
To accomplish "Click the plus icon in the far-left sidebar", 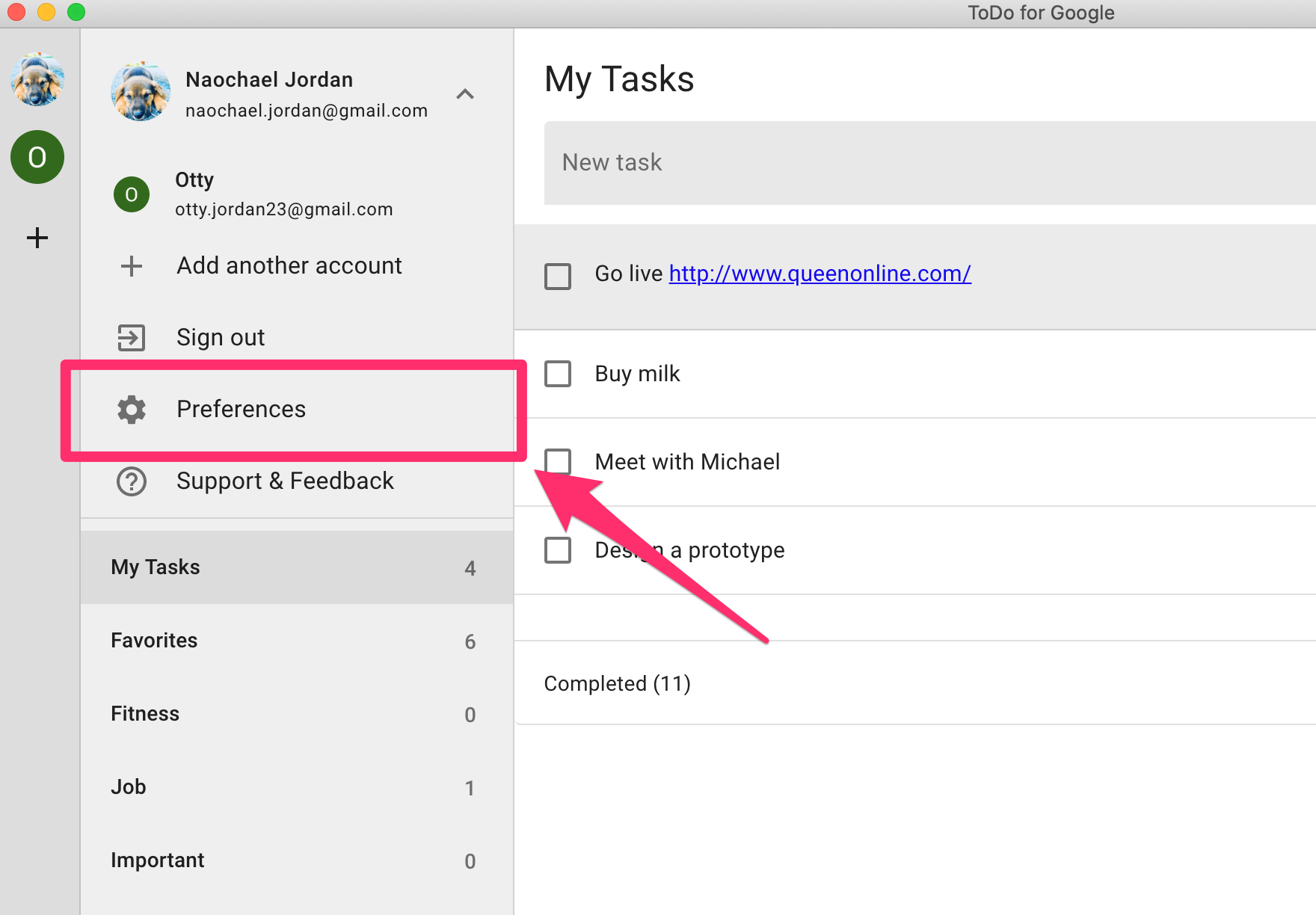I will [37, 238].
